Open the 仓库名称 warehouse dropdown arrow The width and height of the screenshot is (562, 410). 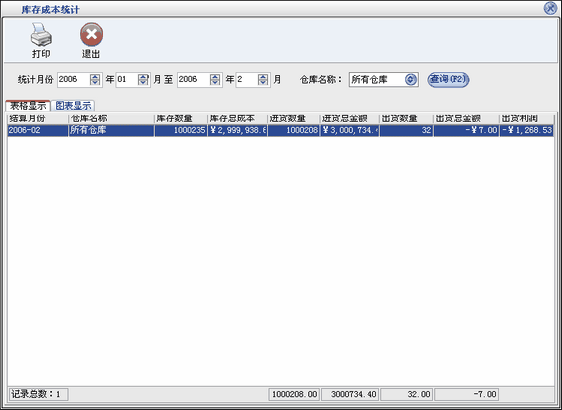411,80
